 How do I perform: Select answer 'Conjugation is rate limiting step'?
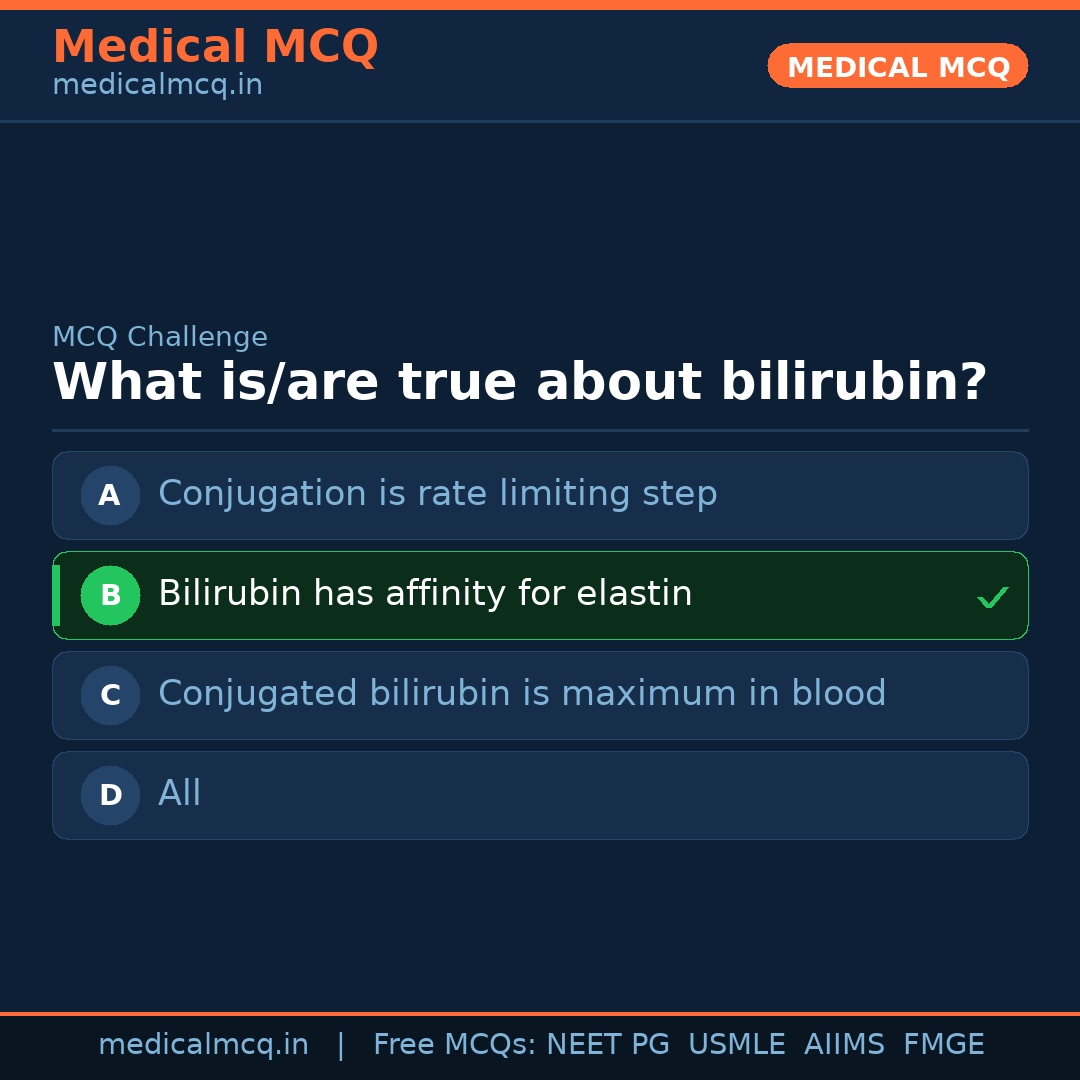click(x=437, y=494)
